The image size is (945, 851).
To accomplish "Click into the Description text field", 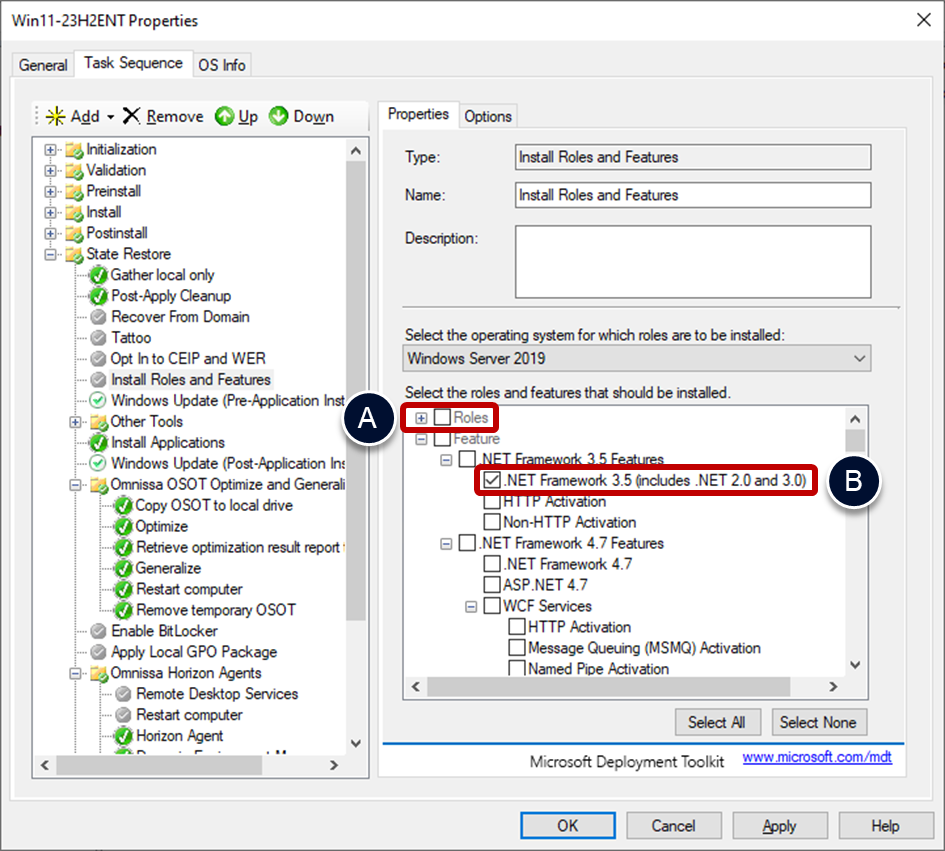I will click(692, 262).
